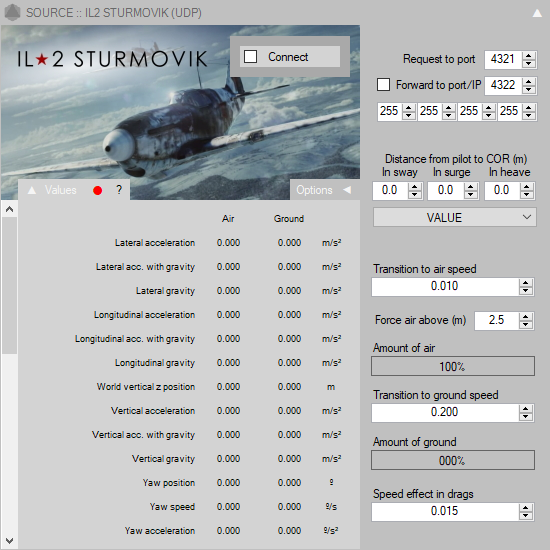Screen dimensions: 550x550
Task: Click the Yaw acceleration Ground value
Action: pos(289,531)
